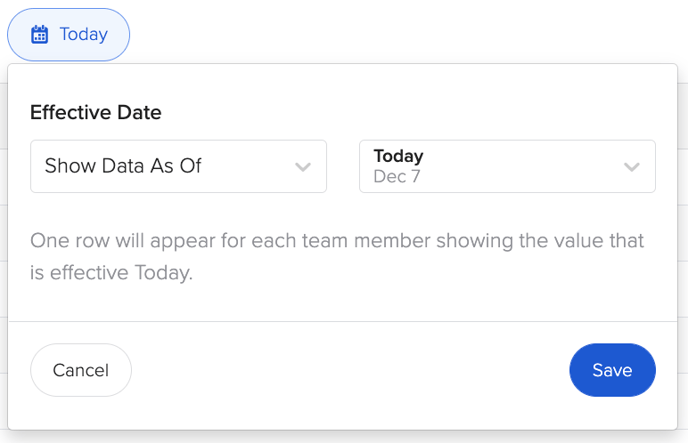Expand the chevron beside Today Dec 7
This screenshot has height=443, width=688.
(x=632, y=167)
